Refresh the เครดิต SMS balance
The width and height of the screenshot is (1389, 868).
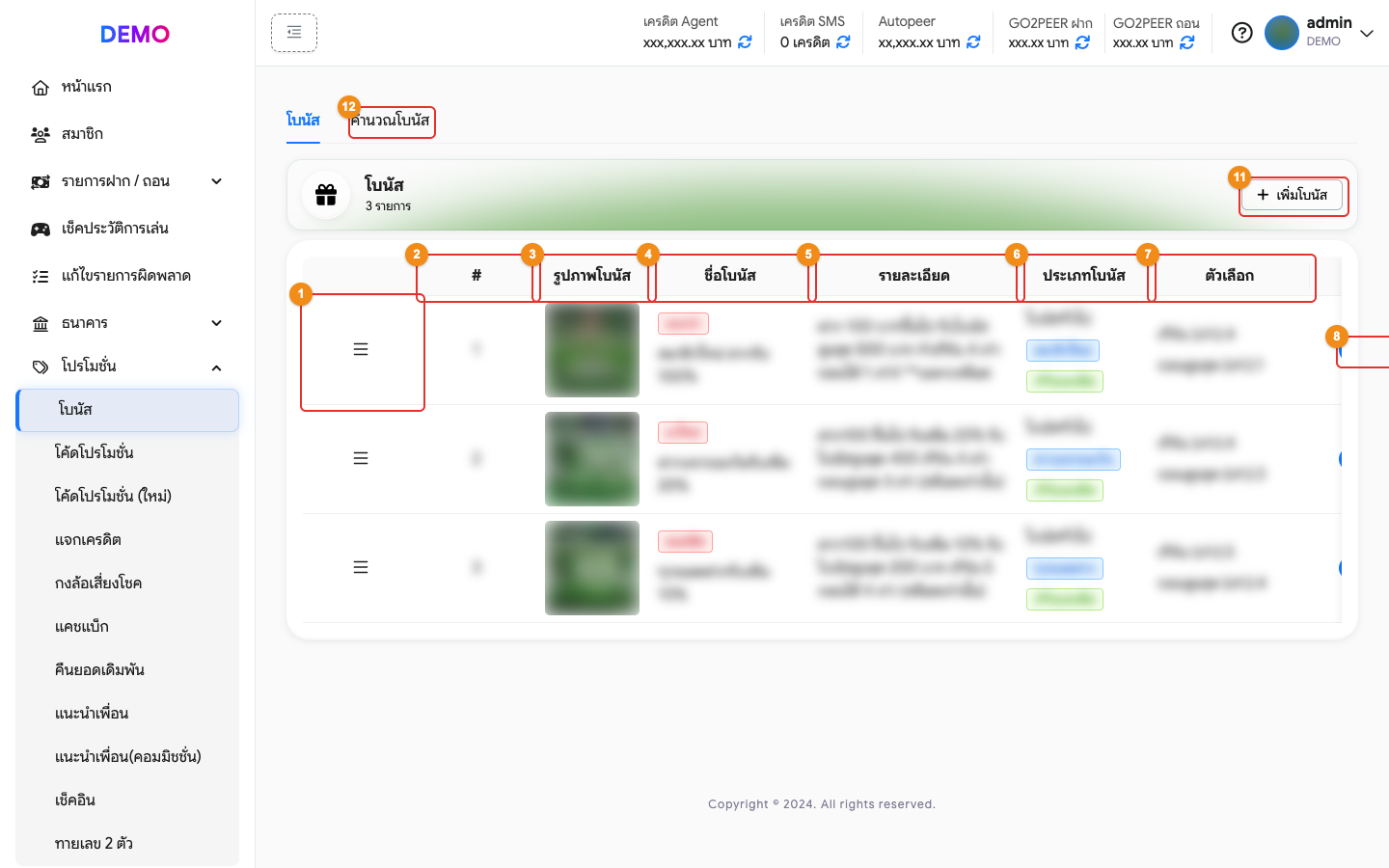tap(843, 42)
